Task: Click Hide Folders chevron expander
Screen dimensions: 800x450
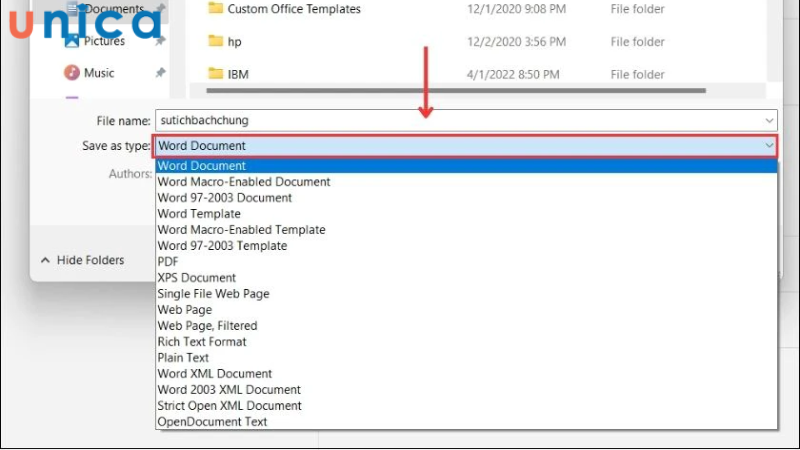Action: click(x=45, y=260)
